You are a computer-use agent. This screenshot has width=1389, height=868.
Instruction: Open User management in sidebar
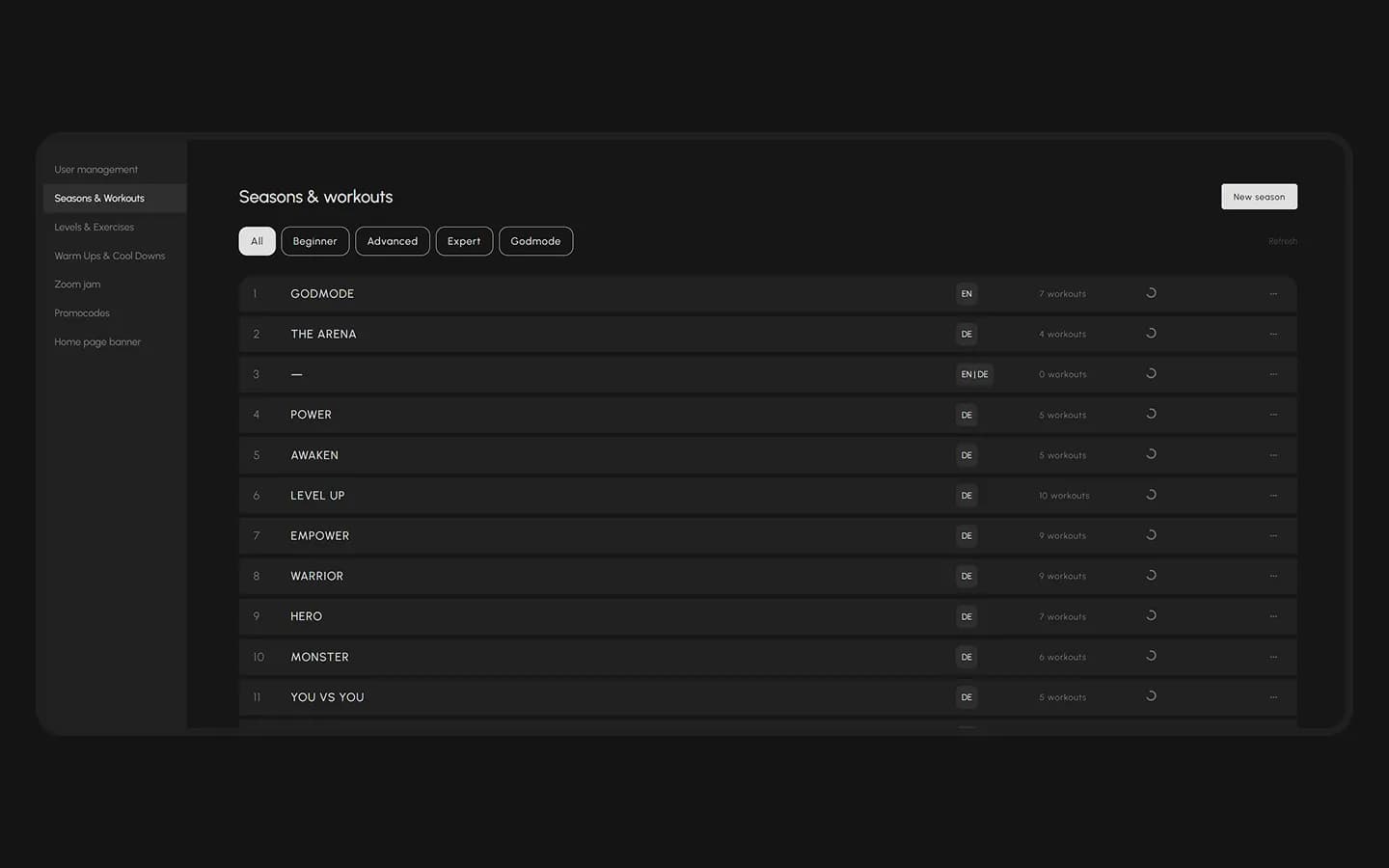coord(96,170)
